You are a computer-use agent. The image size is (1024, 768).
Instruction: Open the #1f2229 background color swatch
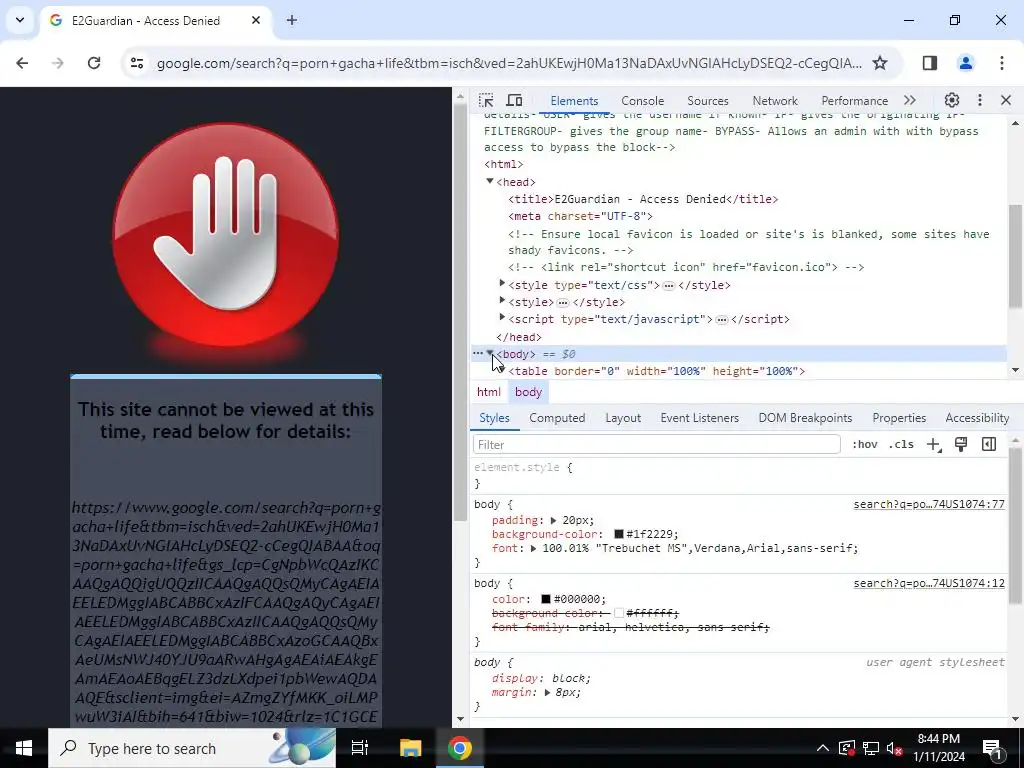pyautogui.click(x=619, y=534)
